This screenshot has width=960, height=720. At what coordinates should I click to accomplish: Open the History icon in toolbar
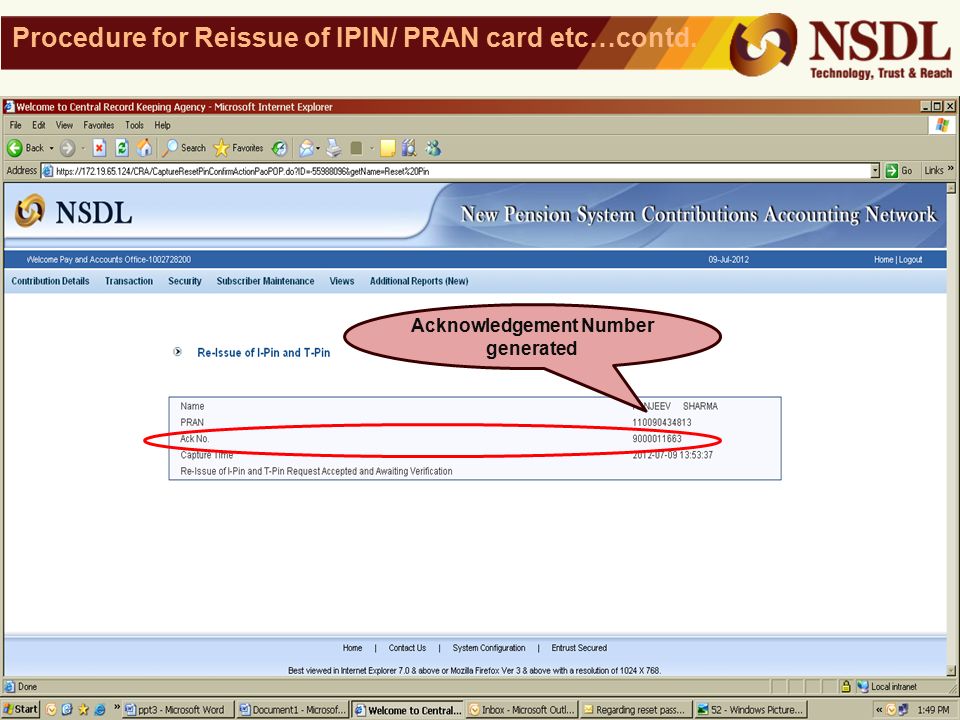click(x=279, y=148)
